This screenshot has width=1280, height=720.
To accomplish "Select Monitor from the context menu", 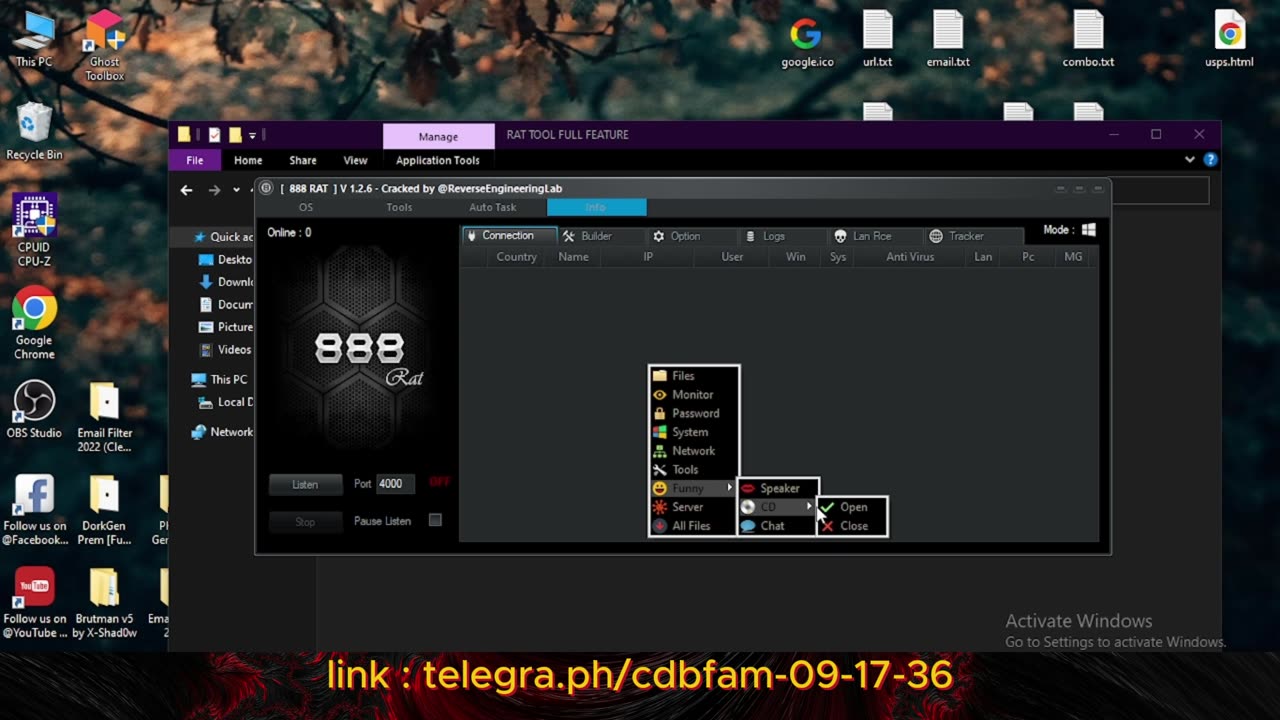I will click(x=693, y=395).
